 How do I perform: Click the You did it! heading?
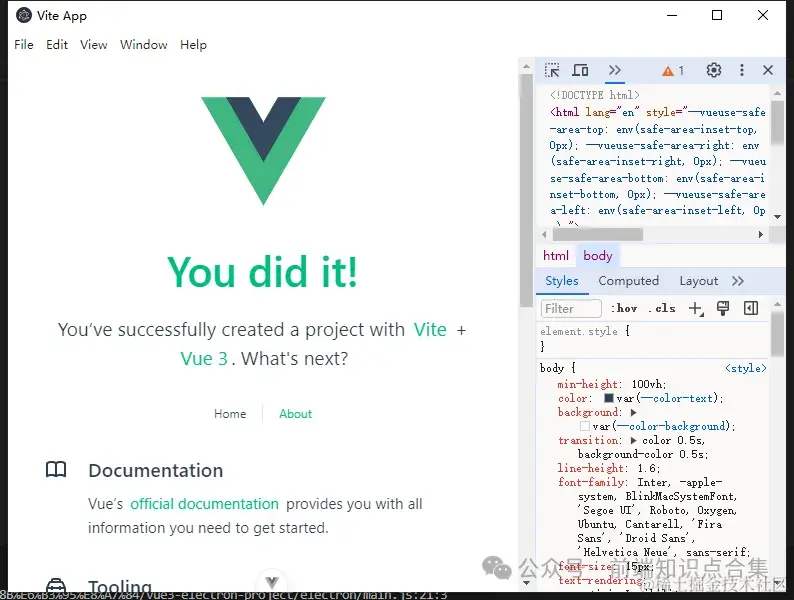pyautogui.click(x=263, y=272)
